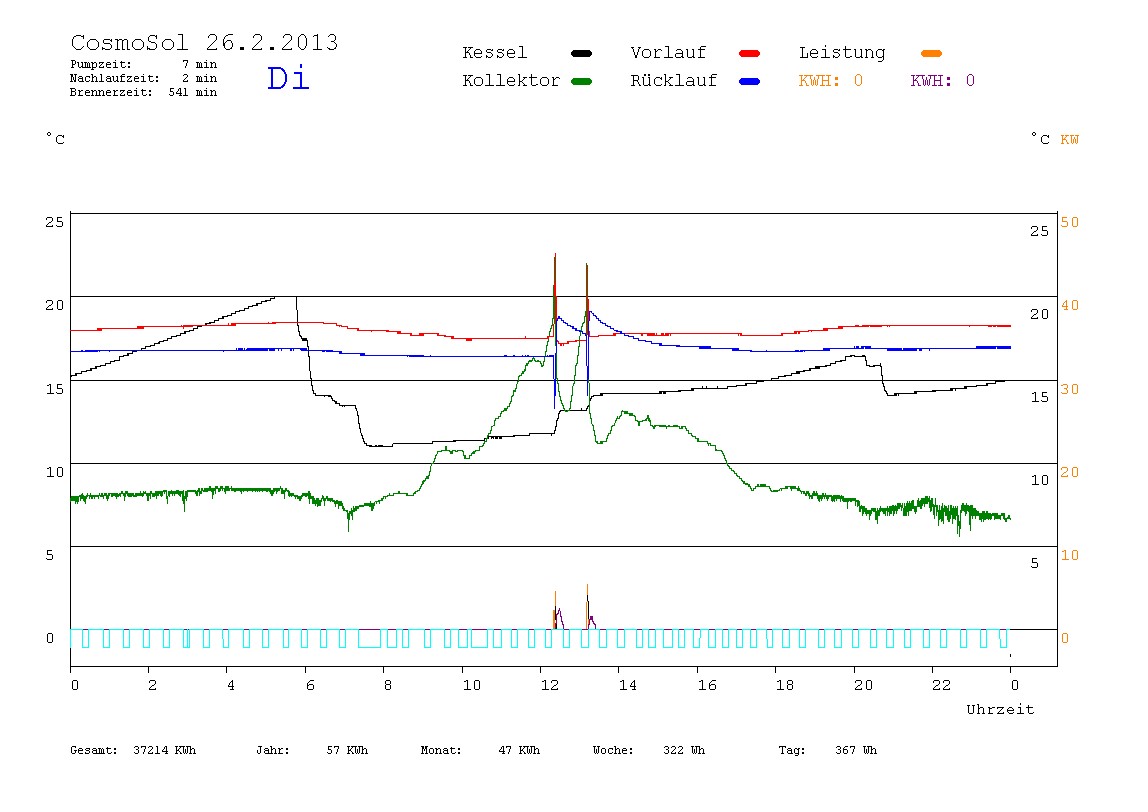Click the Tag label
The height and width of the screenshot is (812, 1148).
point(791,750)
